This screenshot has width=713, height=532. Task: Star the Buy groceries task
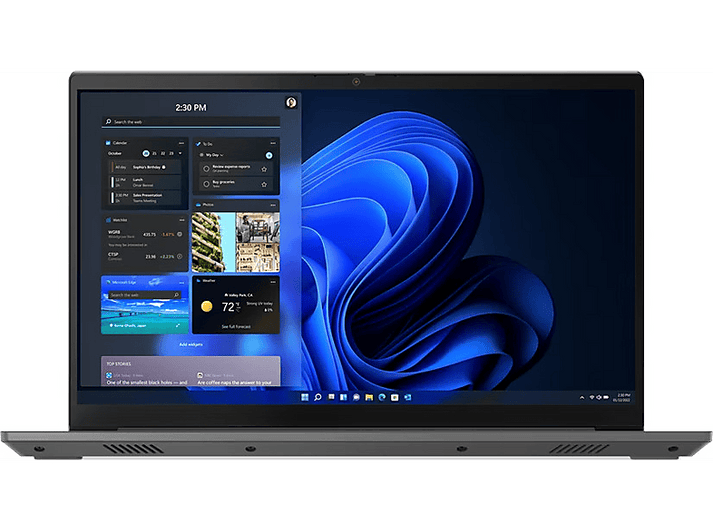tap(264, 185)
